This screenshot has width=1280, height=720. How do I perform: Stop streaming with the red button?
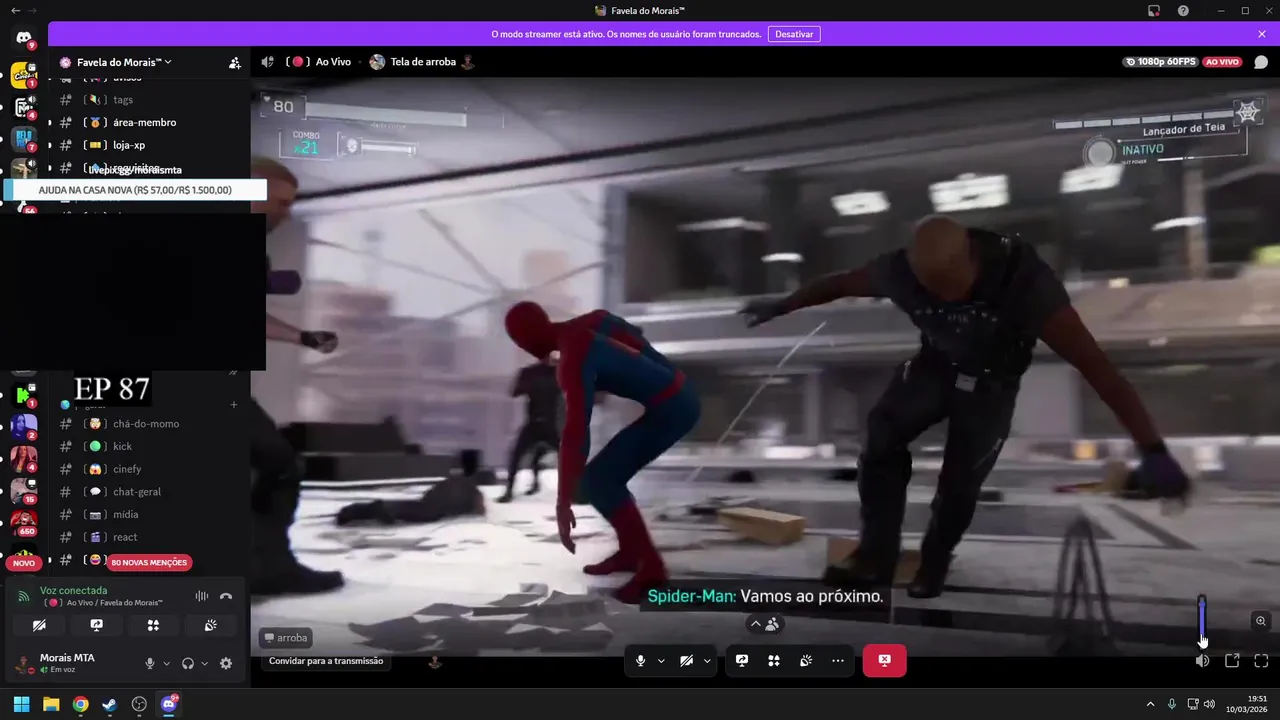pyautogui.click(x=885, y=661)
